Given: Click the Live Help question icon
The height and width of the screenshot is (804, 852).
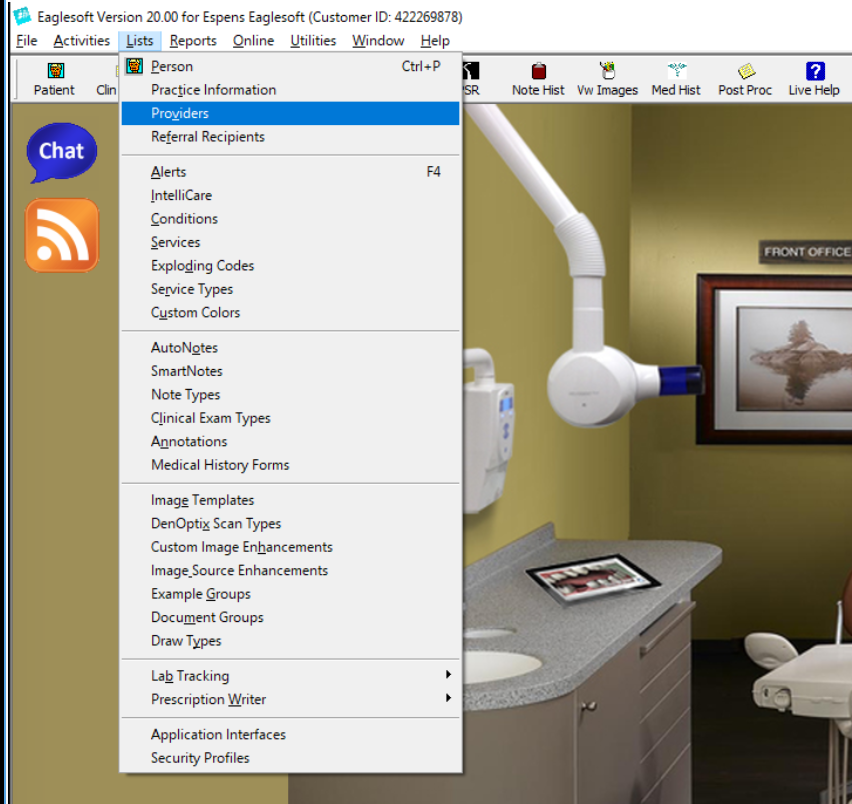Looking at the screenshot, I should (814, 79).
